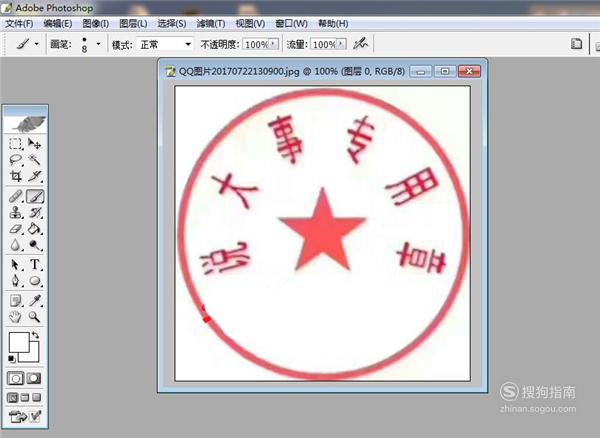Open the 图层(L) menu
This screenshot has width=600, height=438.
(132, 23)
